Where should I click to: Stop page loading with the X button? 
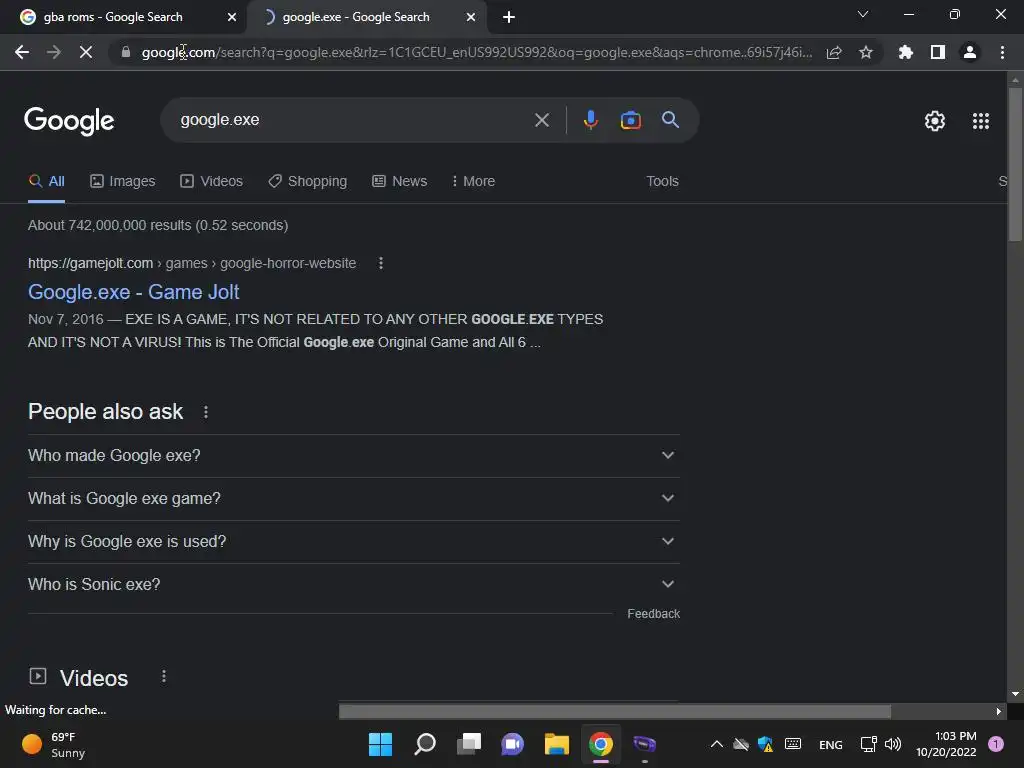(86, 52)
